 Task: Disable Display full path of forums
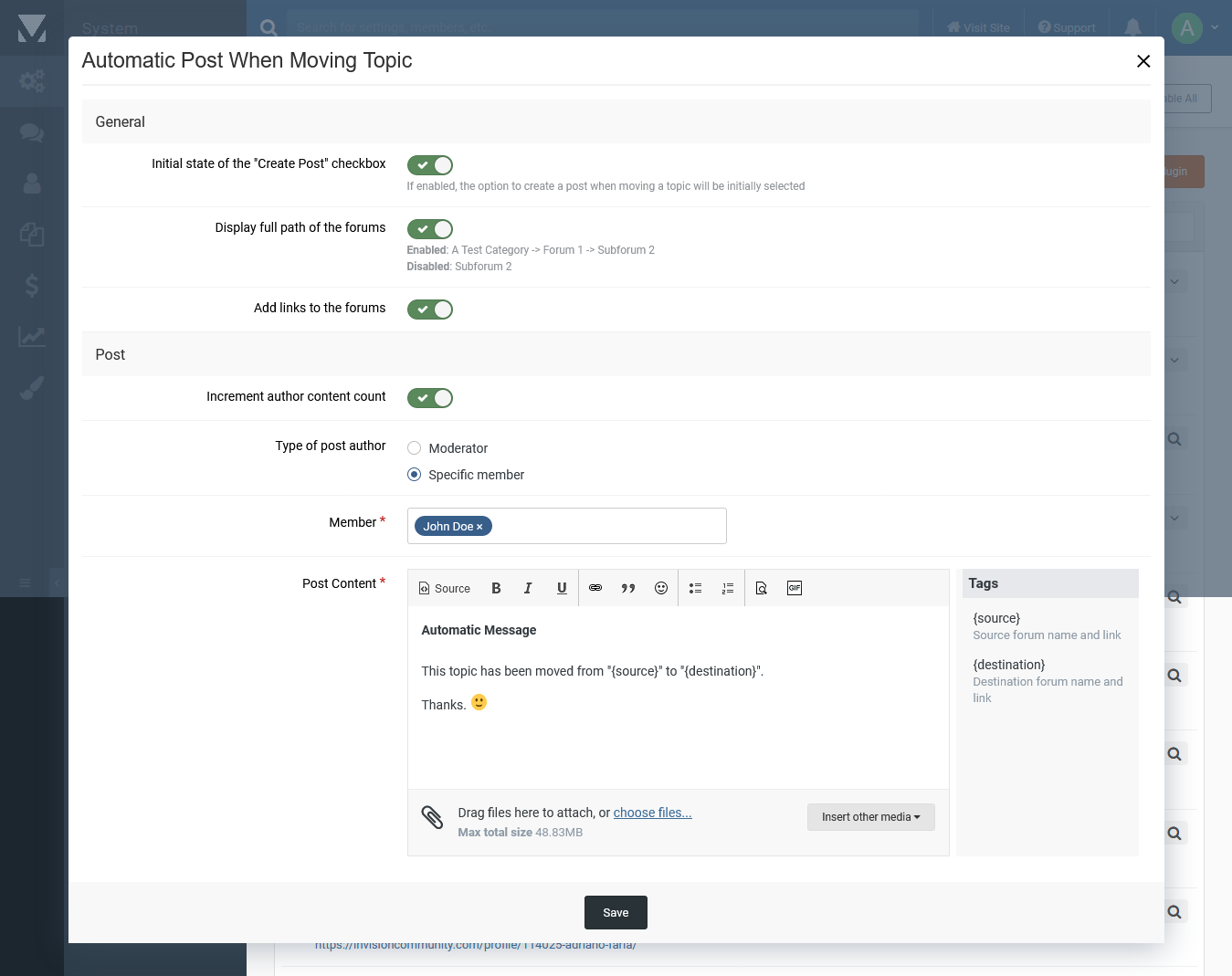(x=430, y=229)
